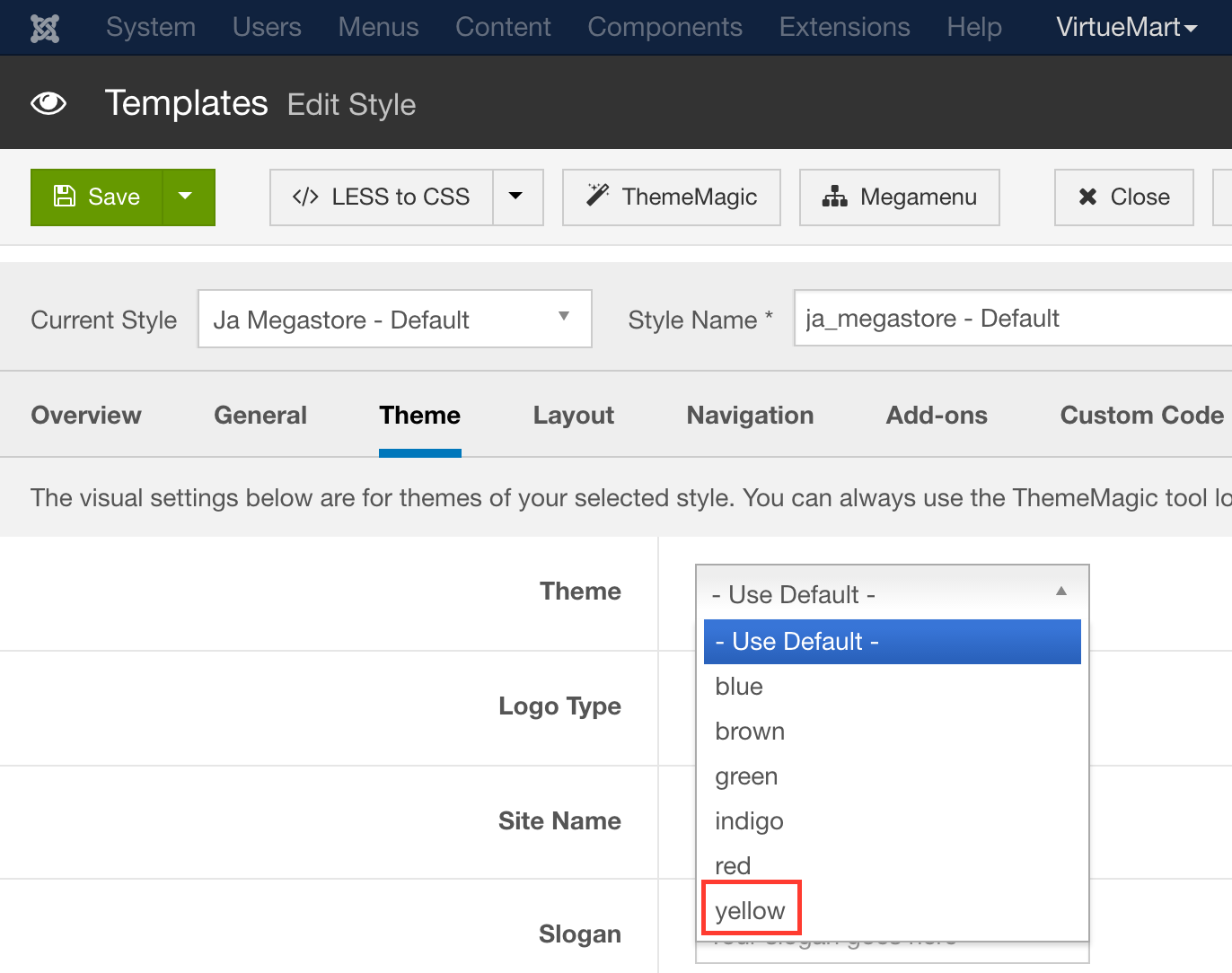Click the floppy disk Save icon
The image size is (1232, 973).
(65, 197)
